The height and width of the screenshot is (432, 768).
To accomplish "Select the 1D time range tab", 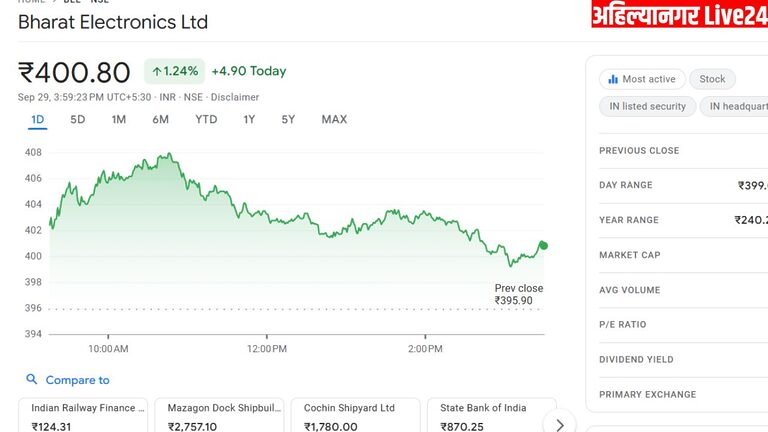I will pyautogui.click(x=38, y=120).
